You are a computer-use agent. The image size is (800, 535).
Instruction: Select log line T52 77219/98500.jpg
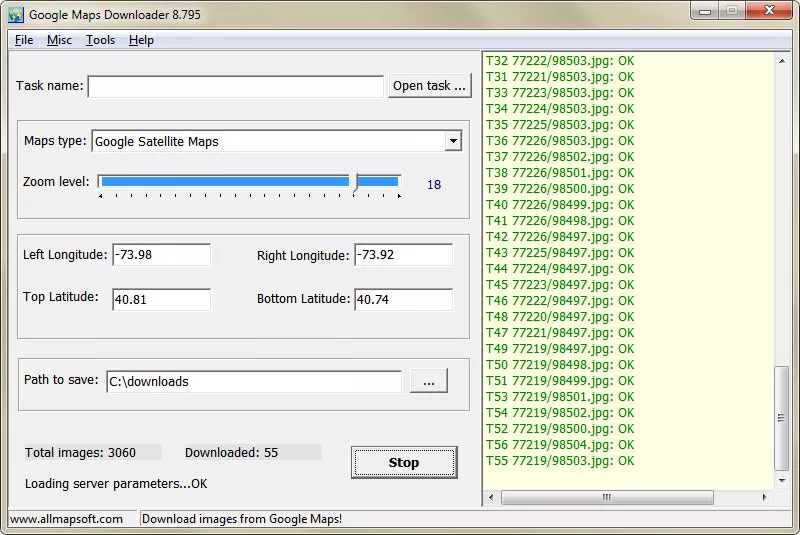pos(560,429)
